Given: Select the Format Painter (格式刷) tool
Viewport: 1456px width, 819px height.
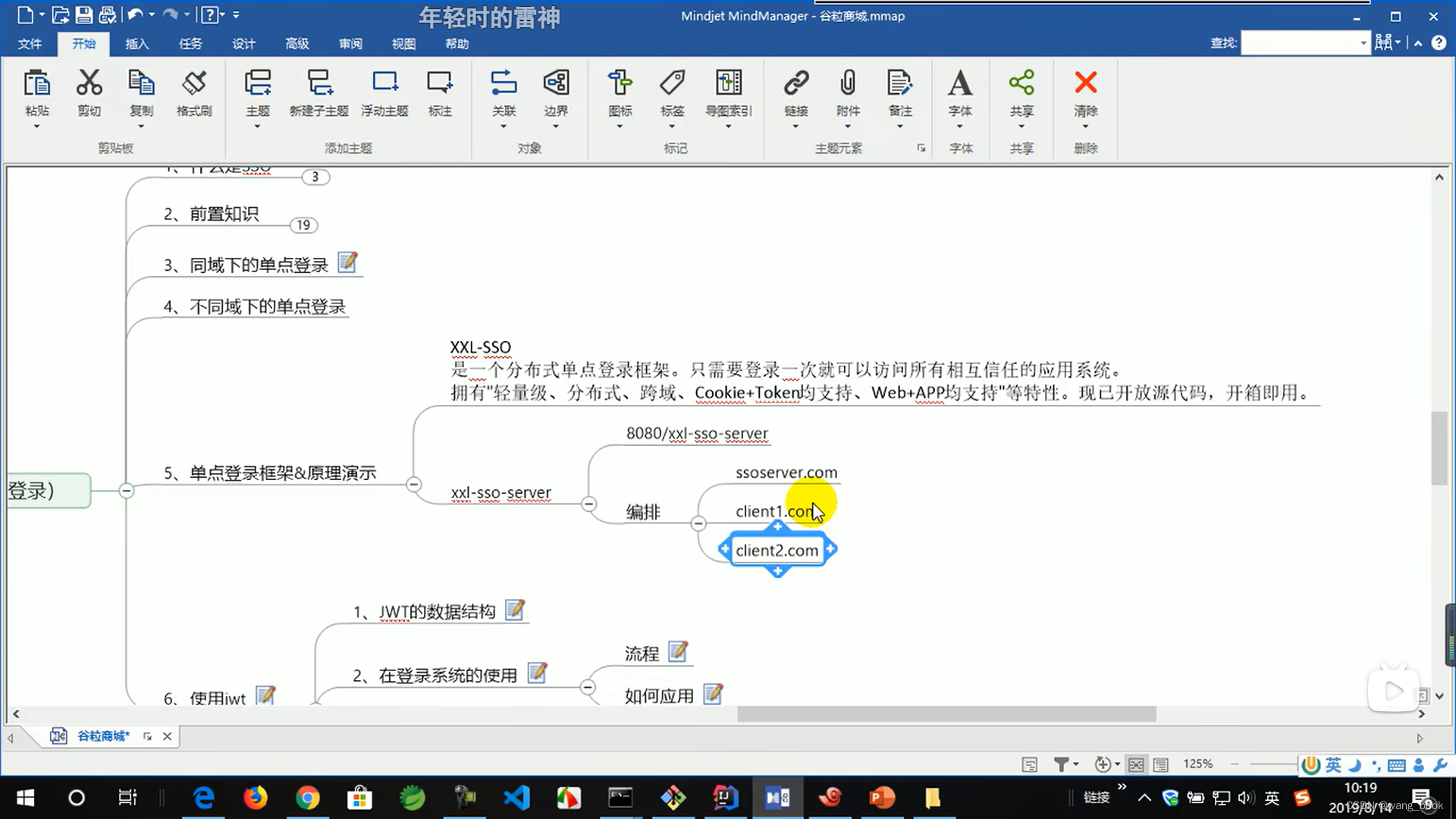Looking at the screenshot, I should click(194, 83).
